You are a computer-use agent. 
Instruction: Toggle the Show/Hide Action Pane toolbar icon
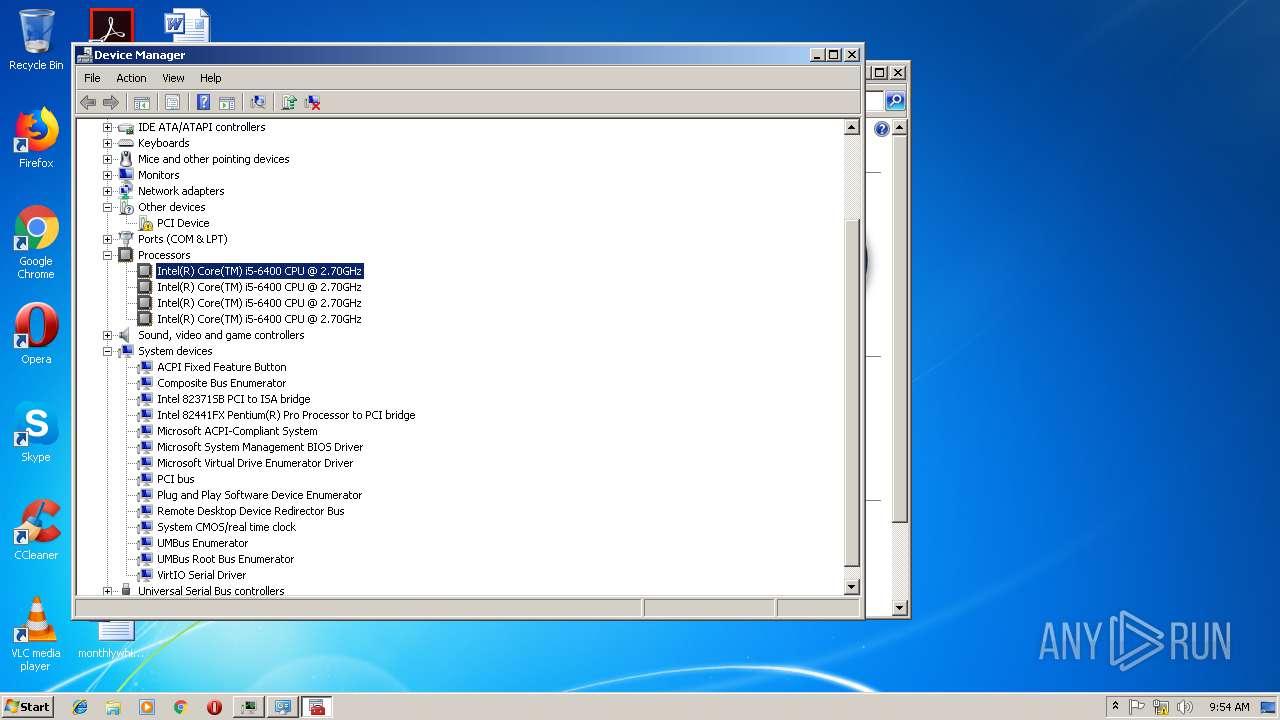pyautogui.click(x=227, y=102)
